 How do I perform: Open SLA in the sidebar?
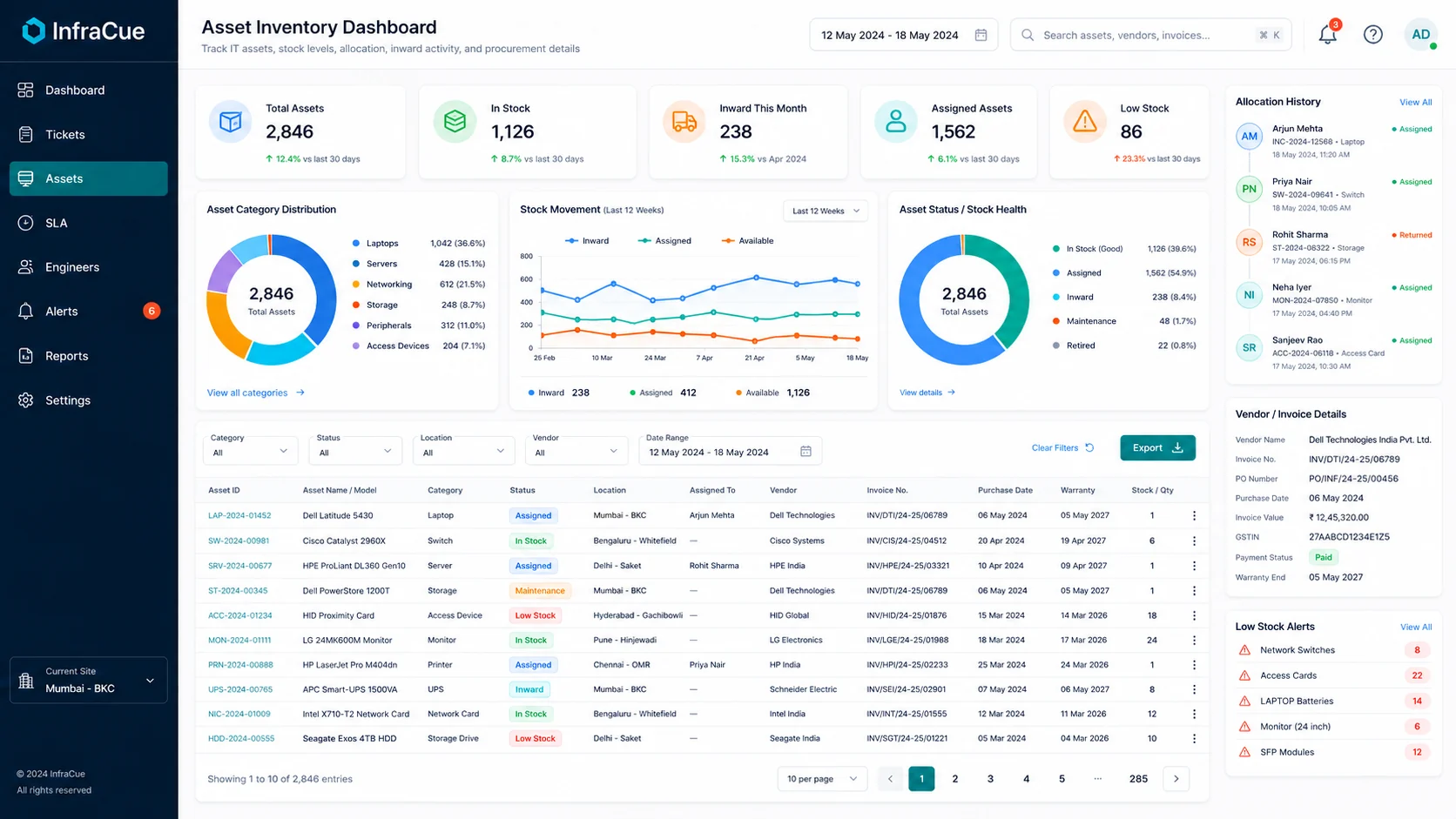coord(88,223)
